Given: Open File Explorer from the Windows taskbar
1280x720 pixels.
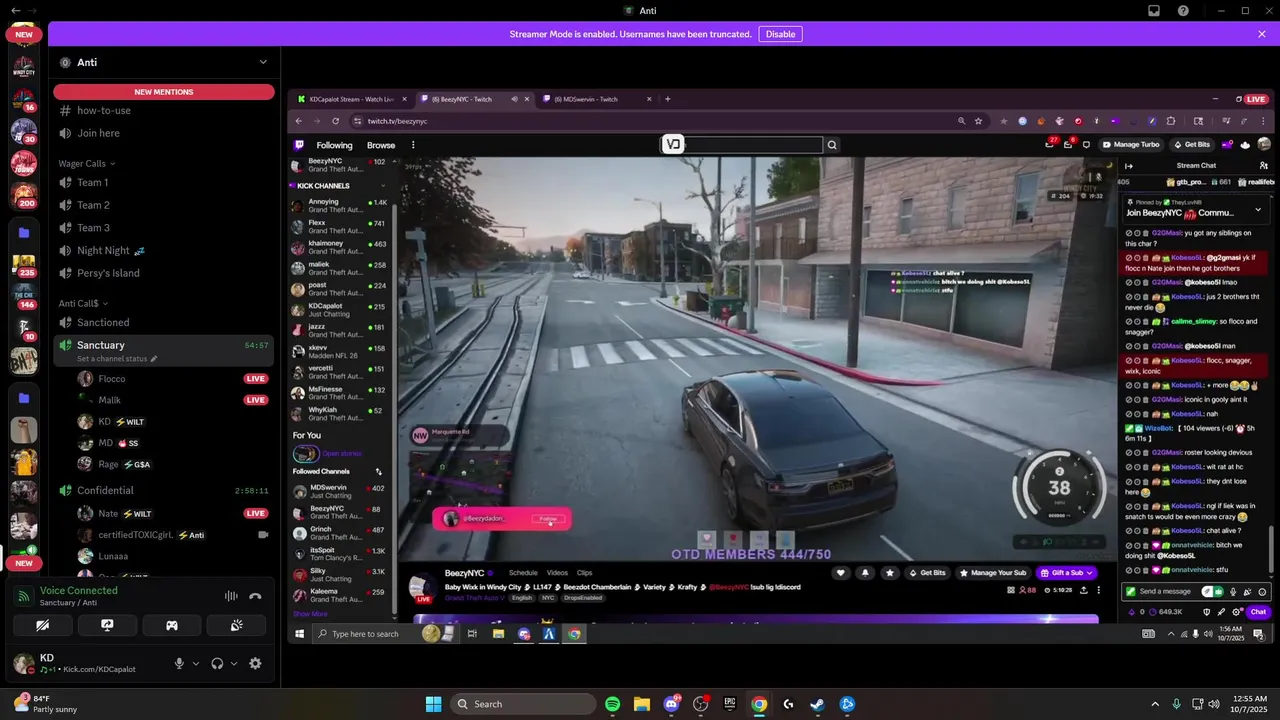Looking at the screenshot, I should pyautogui.click(x=642, y=704).
